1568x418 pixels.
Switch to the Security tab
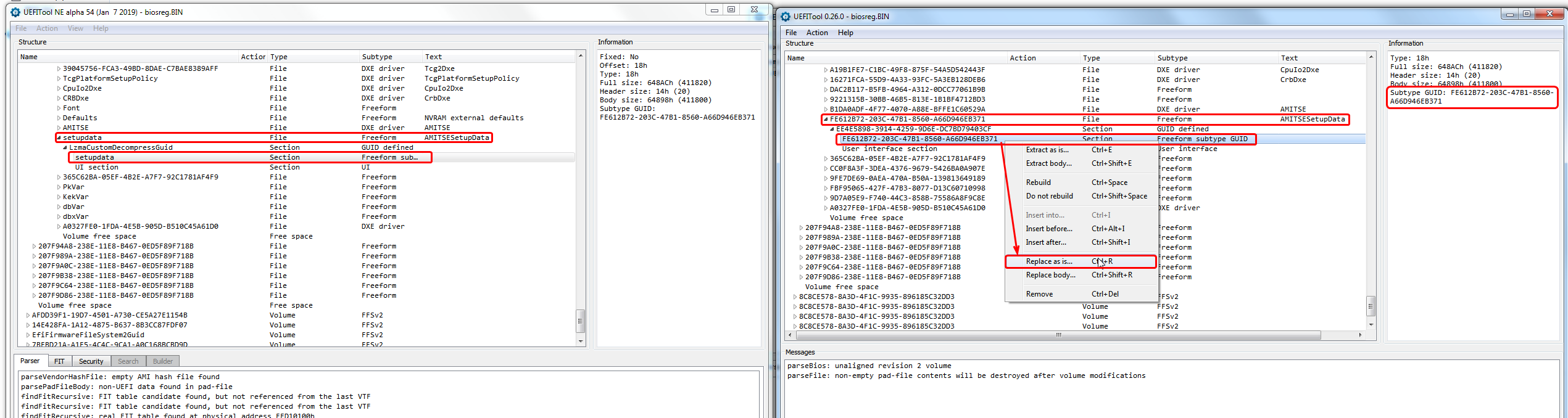point(91,361)
